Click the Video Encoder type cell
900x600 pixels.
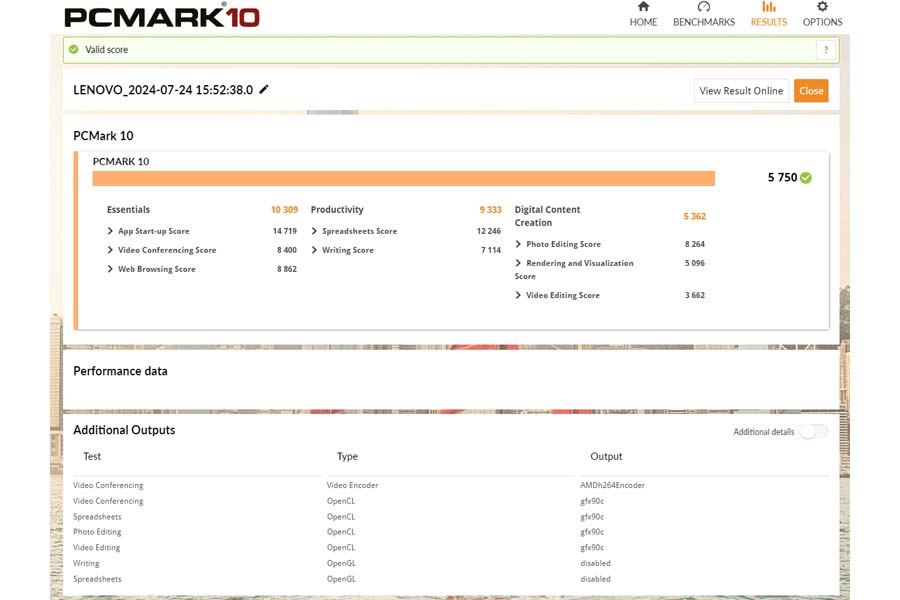(x=352, y=485)
